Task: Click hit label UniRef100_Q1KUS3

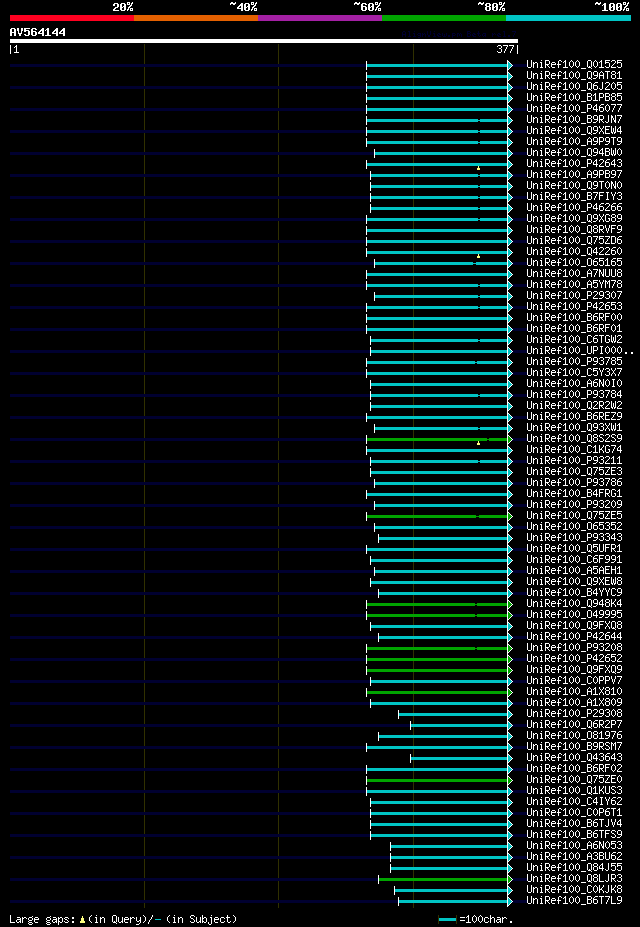Action: point(574,790)
